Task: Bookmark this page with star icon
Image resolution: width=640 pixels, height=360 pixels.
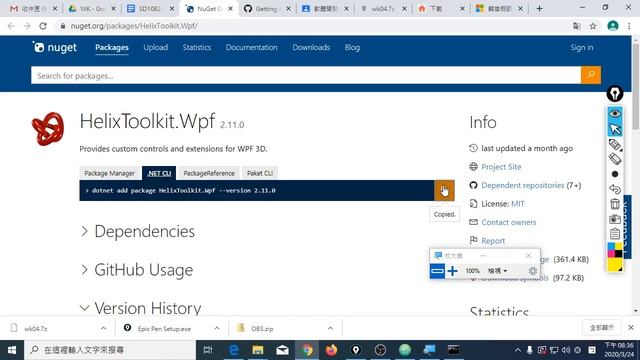Action: click(593, 26)
